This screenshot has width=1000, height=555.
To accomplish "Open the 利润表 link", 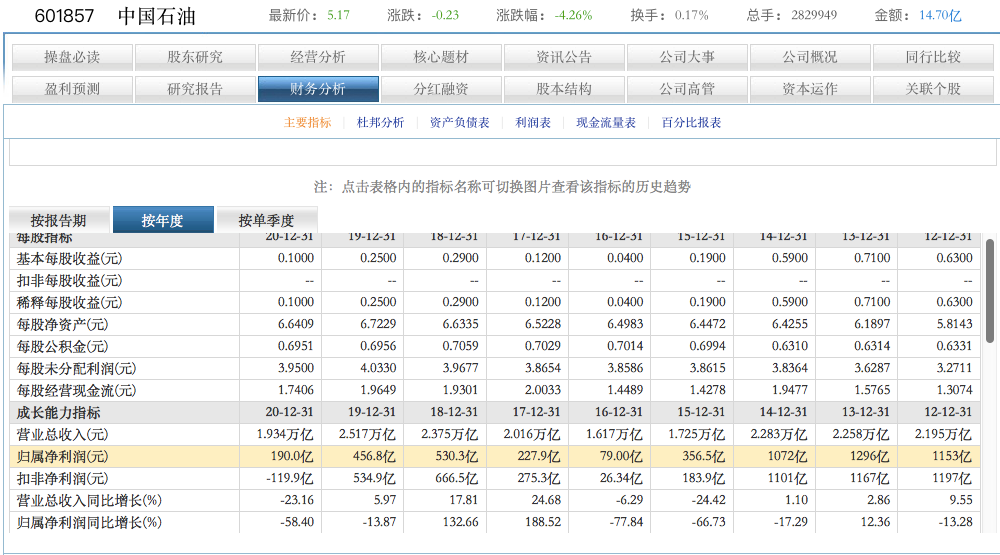I will click(533, 122).
